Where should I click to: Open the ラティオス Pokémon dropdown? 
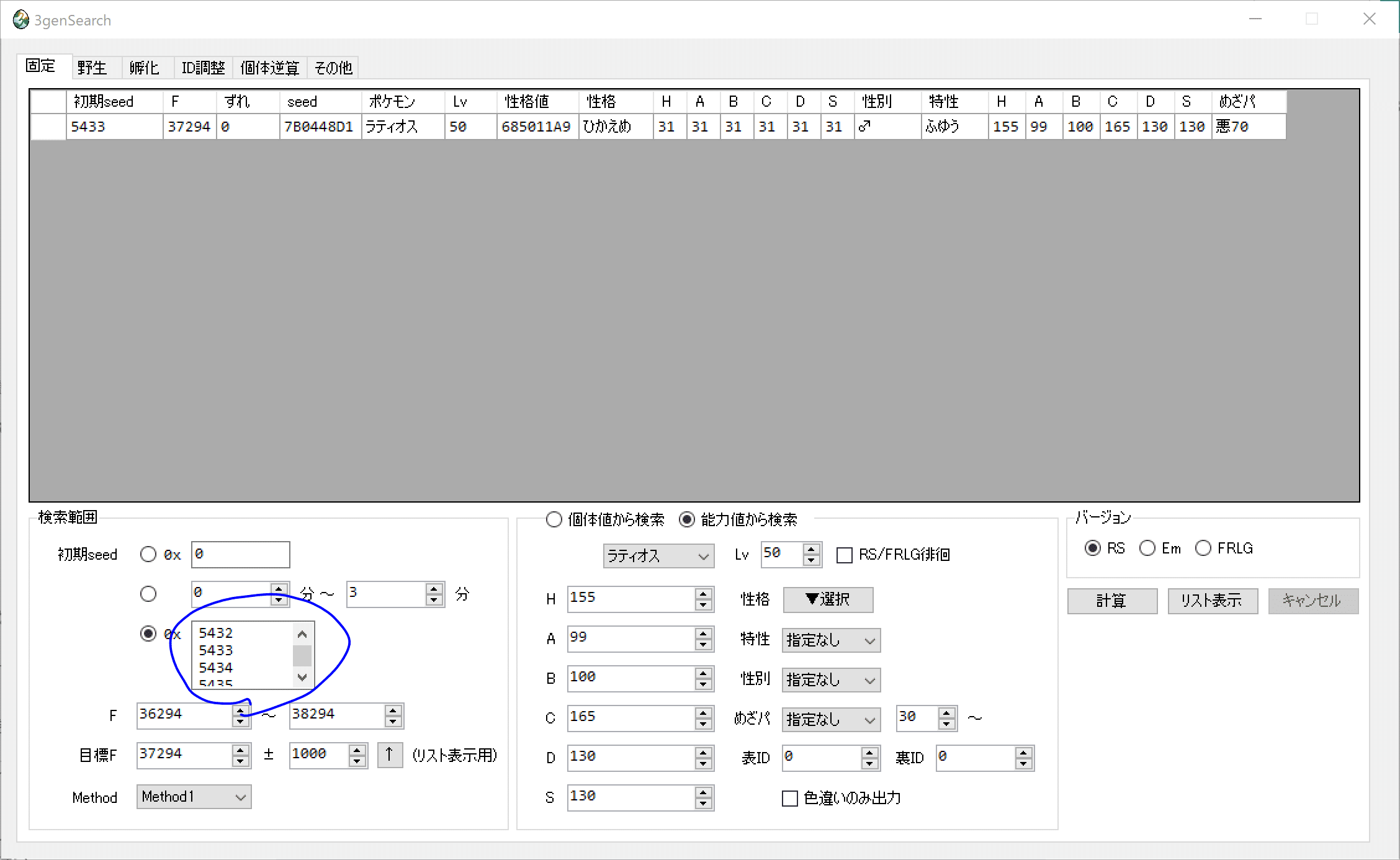coord(658,555)
